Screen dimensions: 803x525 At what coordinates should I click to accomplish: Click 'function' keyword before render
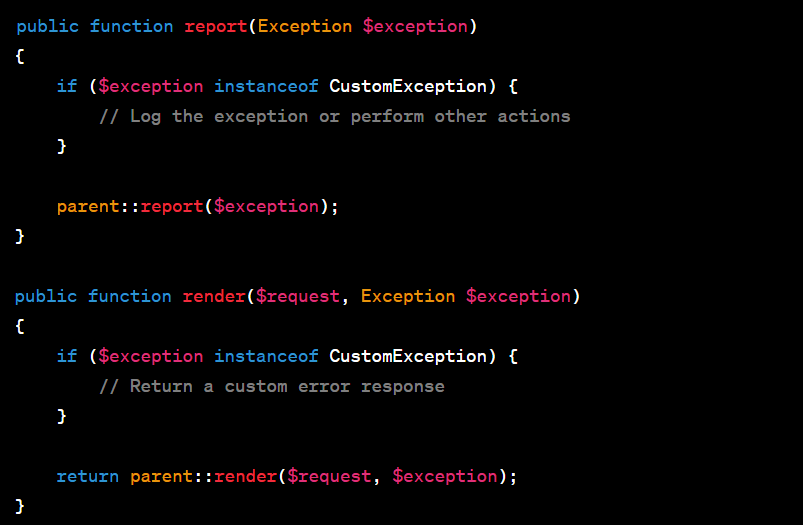click(x=130, y=297)
